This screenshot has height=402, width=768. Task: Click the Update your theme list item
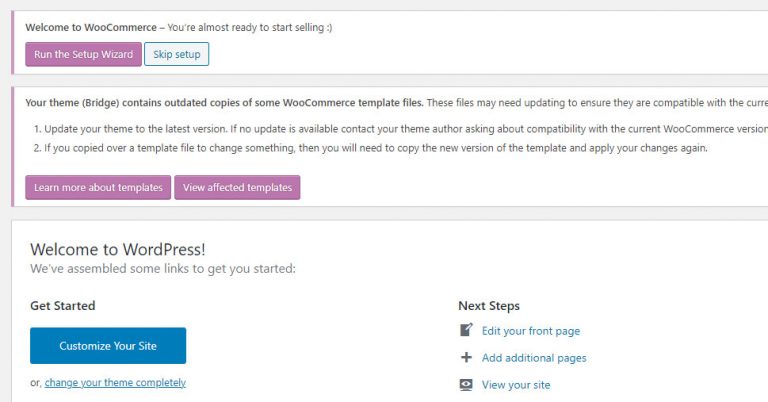pos(400,129)
